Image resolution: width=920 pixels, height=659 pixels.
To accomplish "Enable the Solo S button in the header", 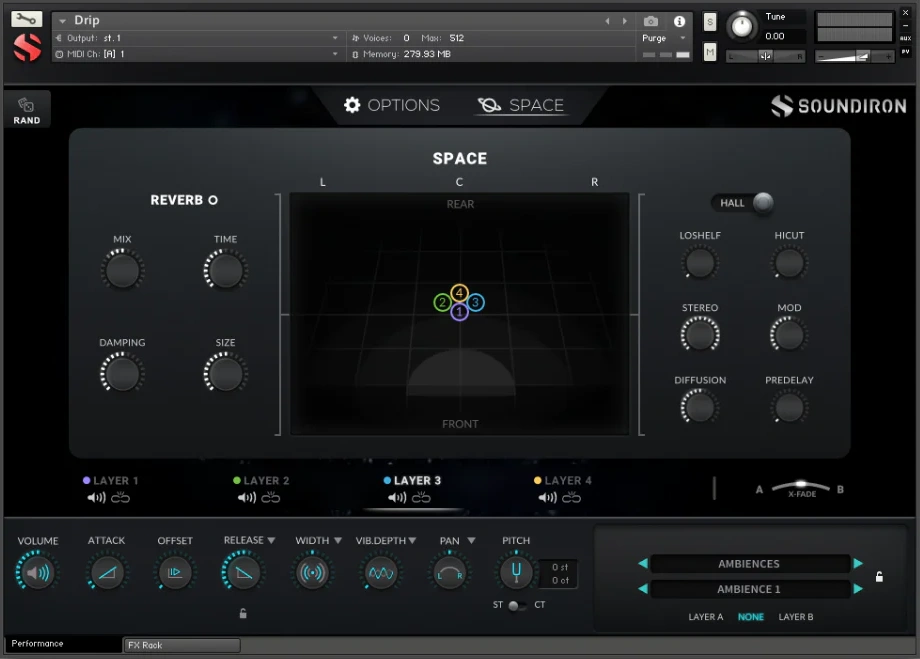I will (x=709, y=21).
